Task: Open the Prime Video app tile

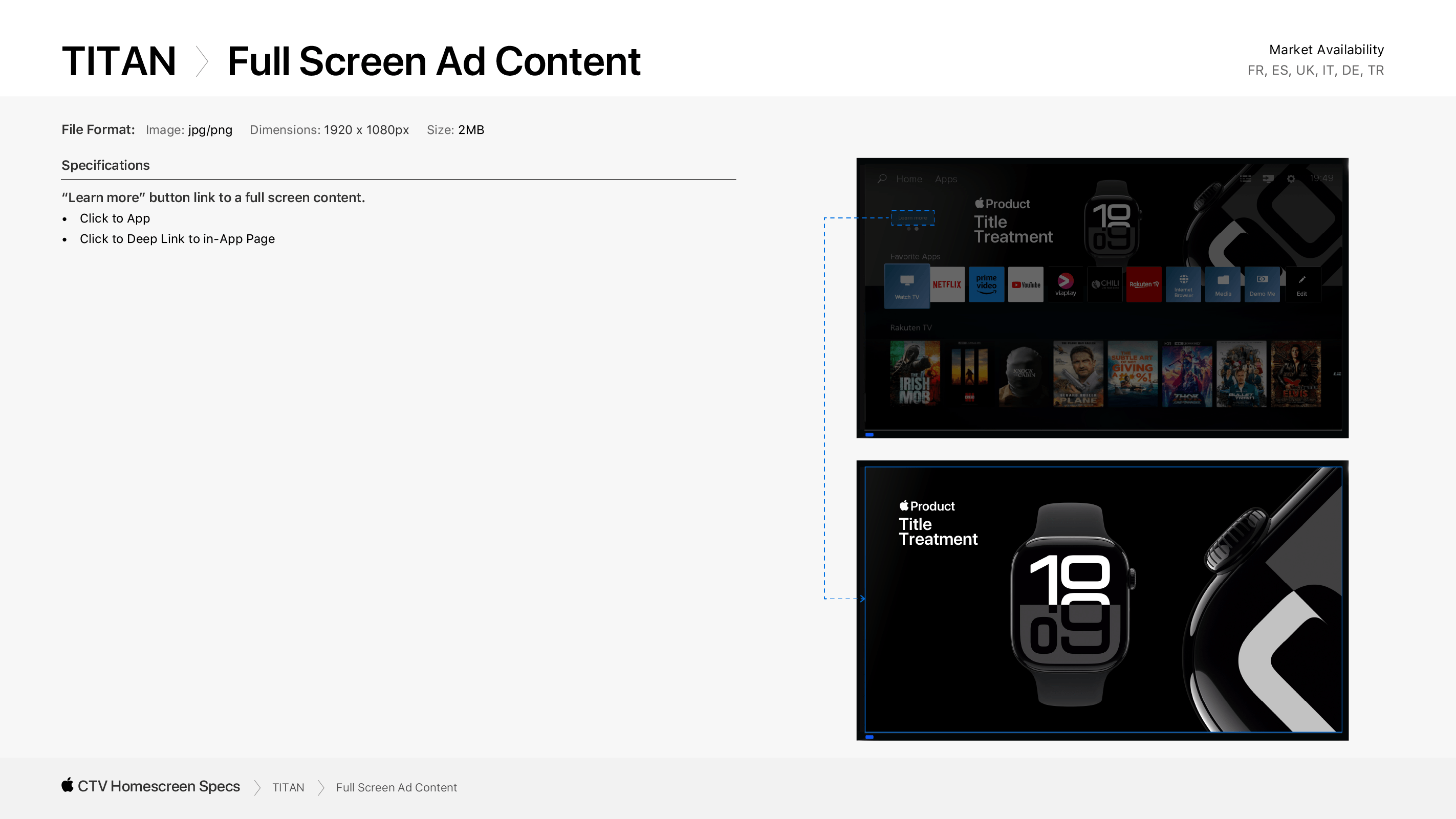Action: point(986,284)
